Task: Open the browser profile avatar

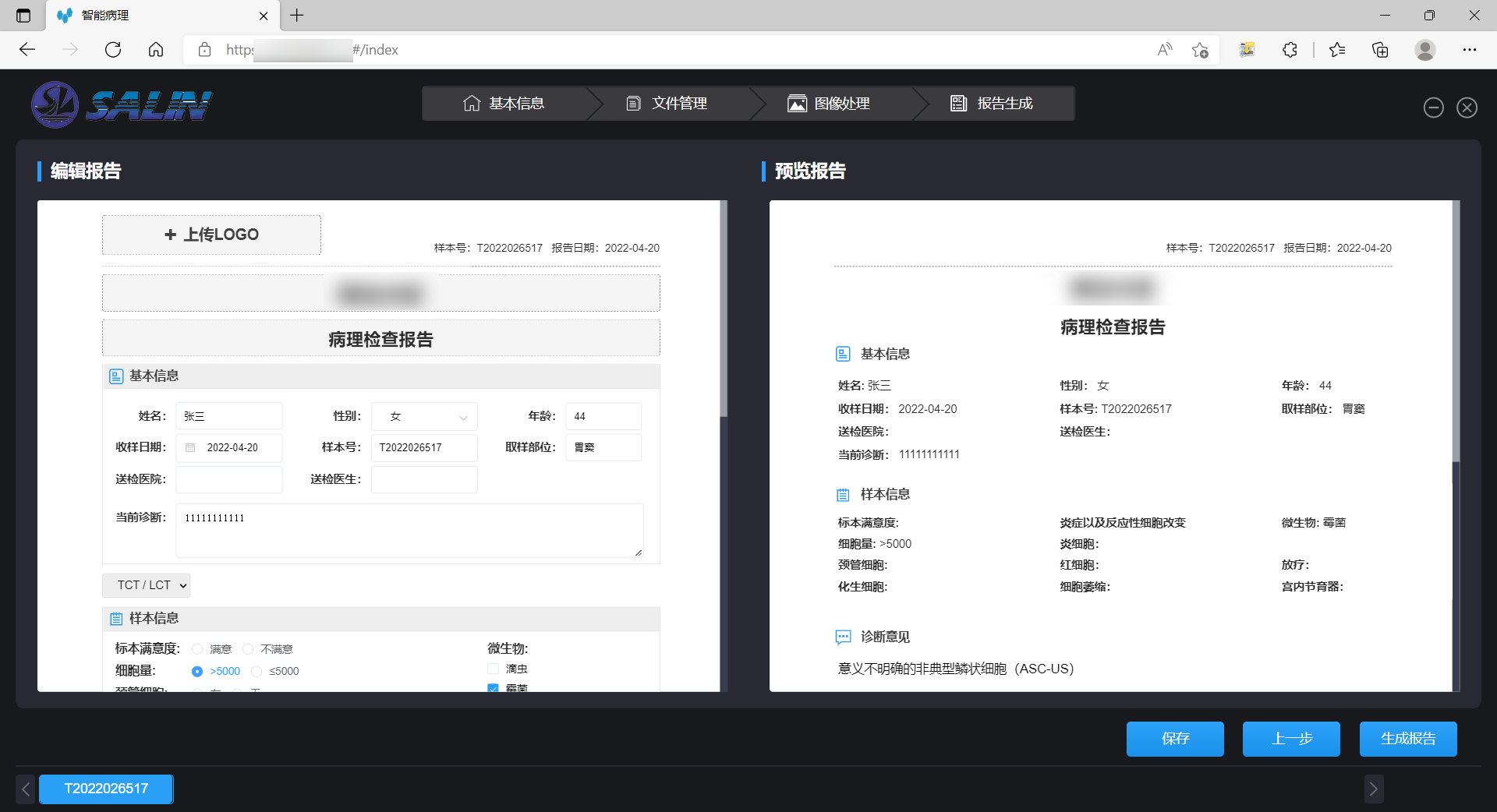Action: point(1425,50)
